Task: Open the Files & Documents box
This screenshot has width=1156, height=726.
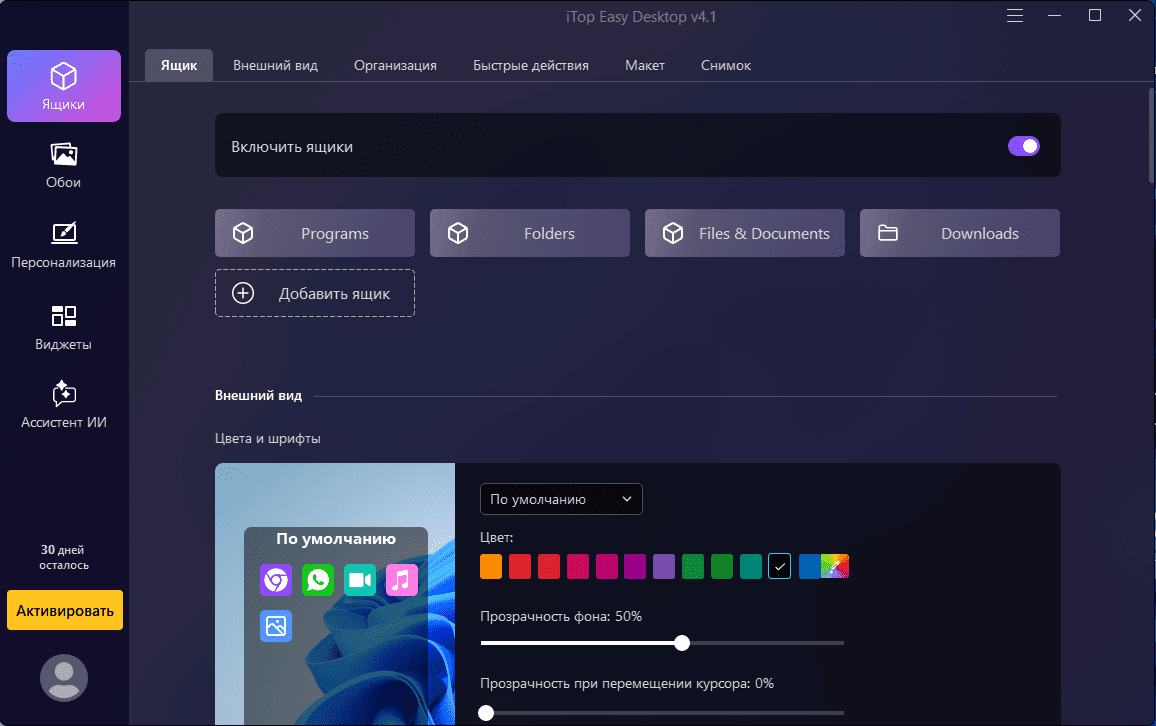Action: tap(745, 233)
